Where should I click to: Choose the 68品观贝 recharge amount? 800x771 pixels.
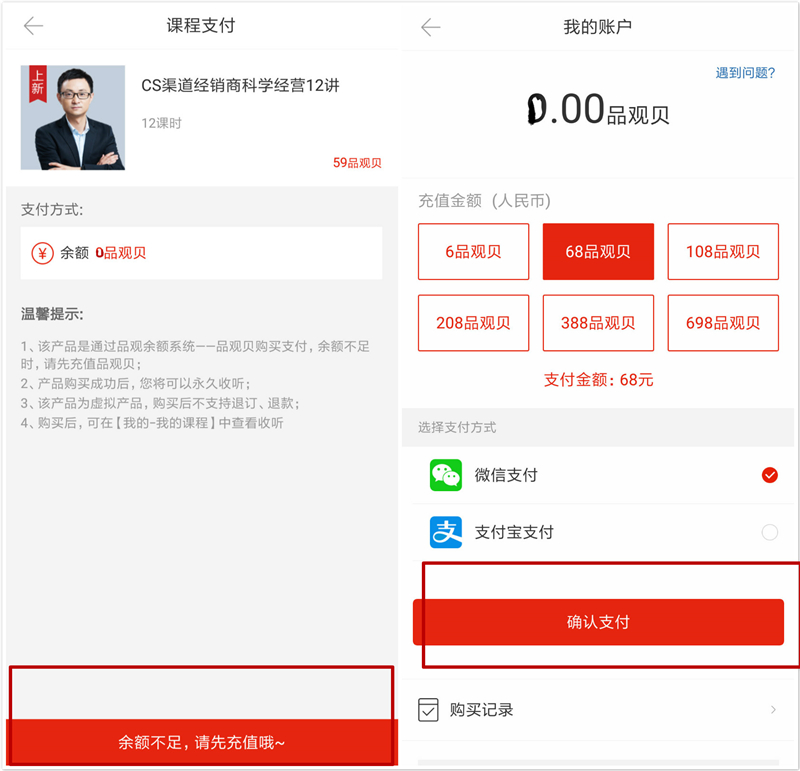(598, 252)
